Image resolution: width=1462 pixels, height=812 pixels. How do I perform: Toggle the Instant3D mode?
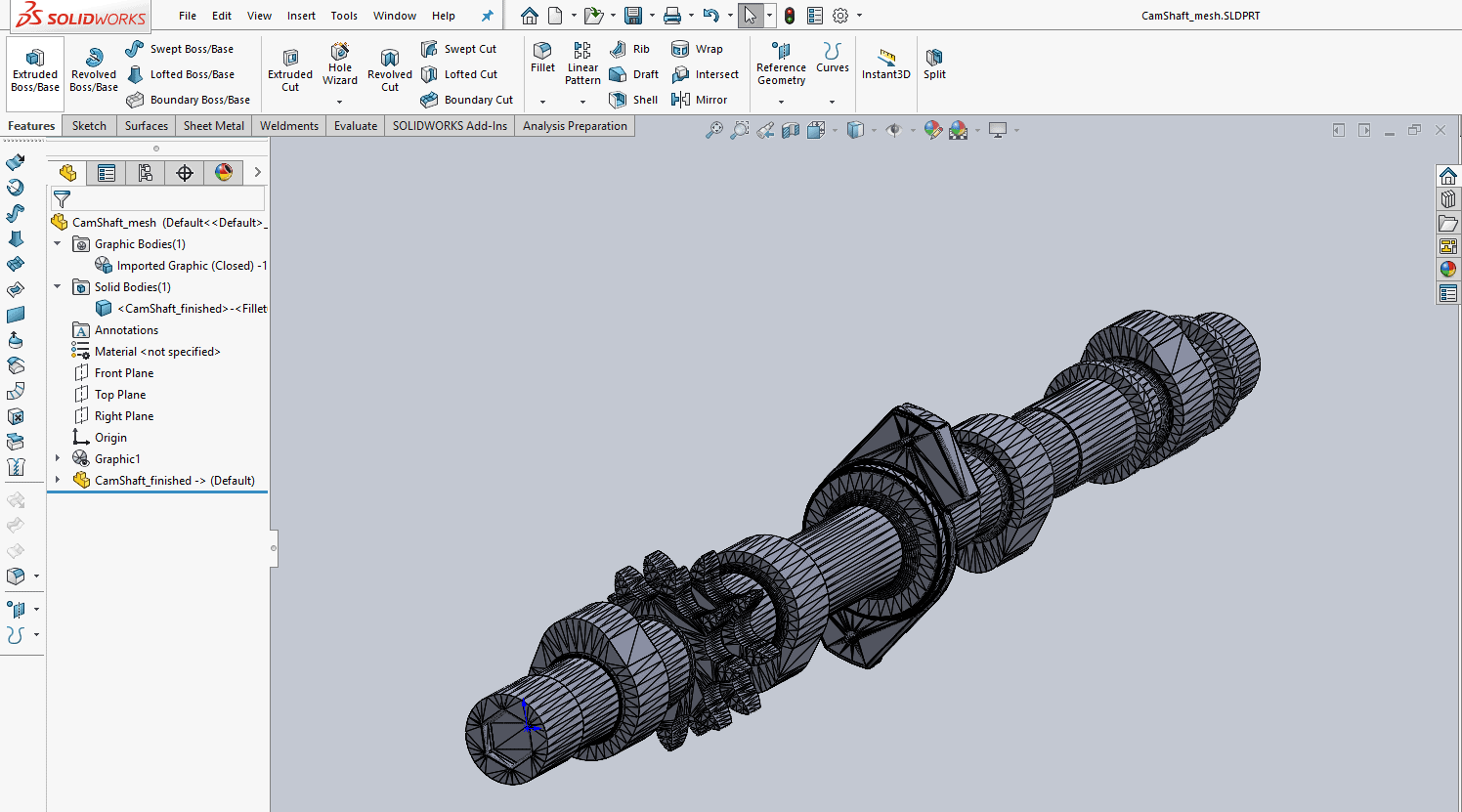point(885,64)
